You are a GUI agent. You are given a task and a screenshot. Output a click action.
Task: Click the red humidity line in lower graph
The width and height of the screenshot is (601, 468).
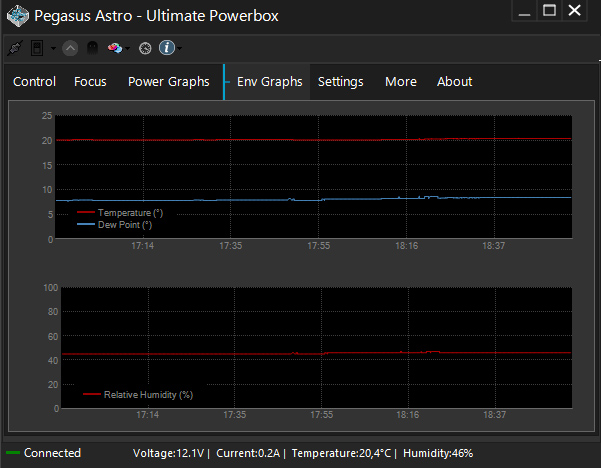pos(317,353)
